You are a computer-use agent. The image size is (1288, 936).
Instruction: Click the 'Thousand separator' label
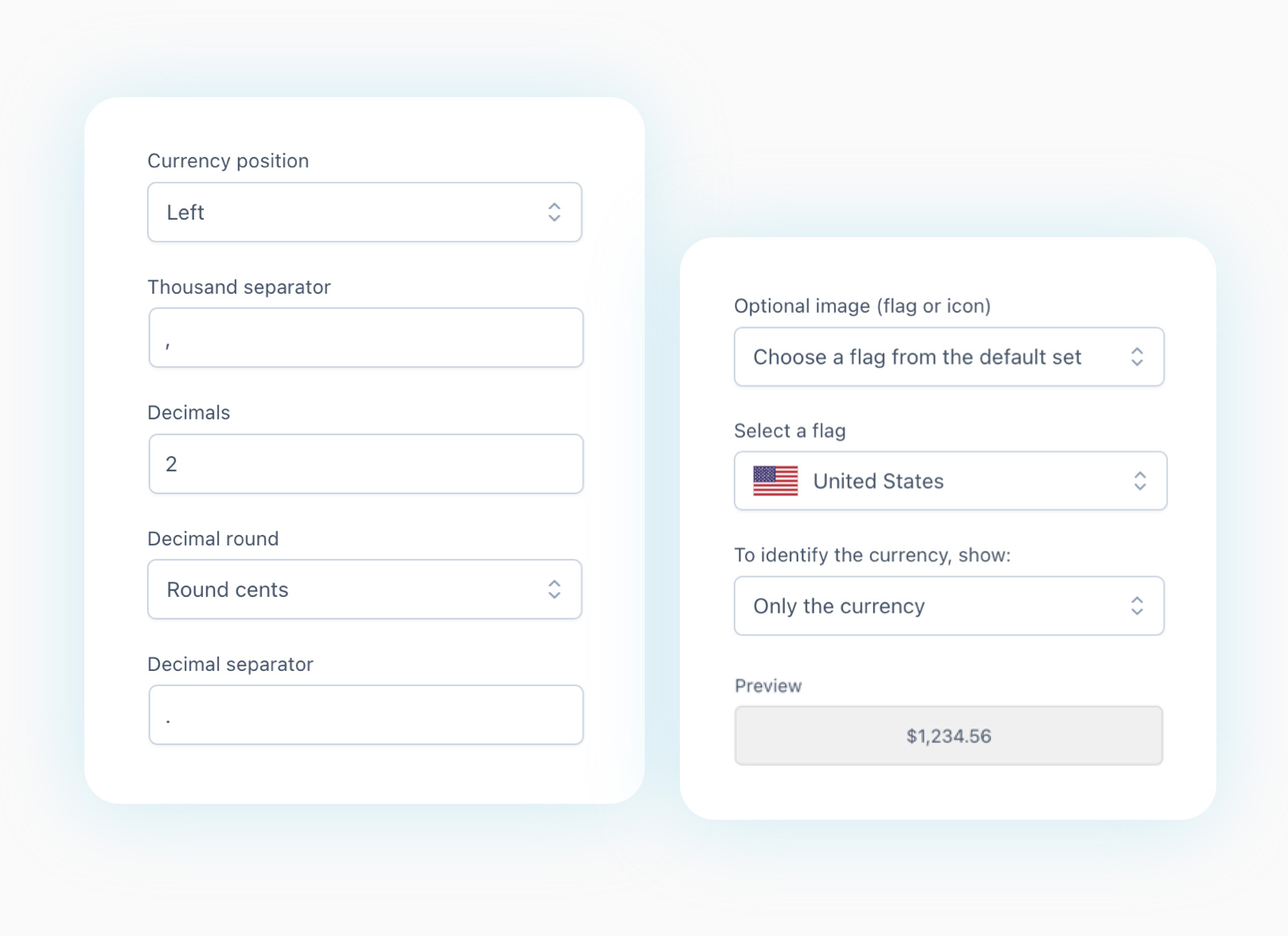(x=239, y=287)
